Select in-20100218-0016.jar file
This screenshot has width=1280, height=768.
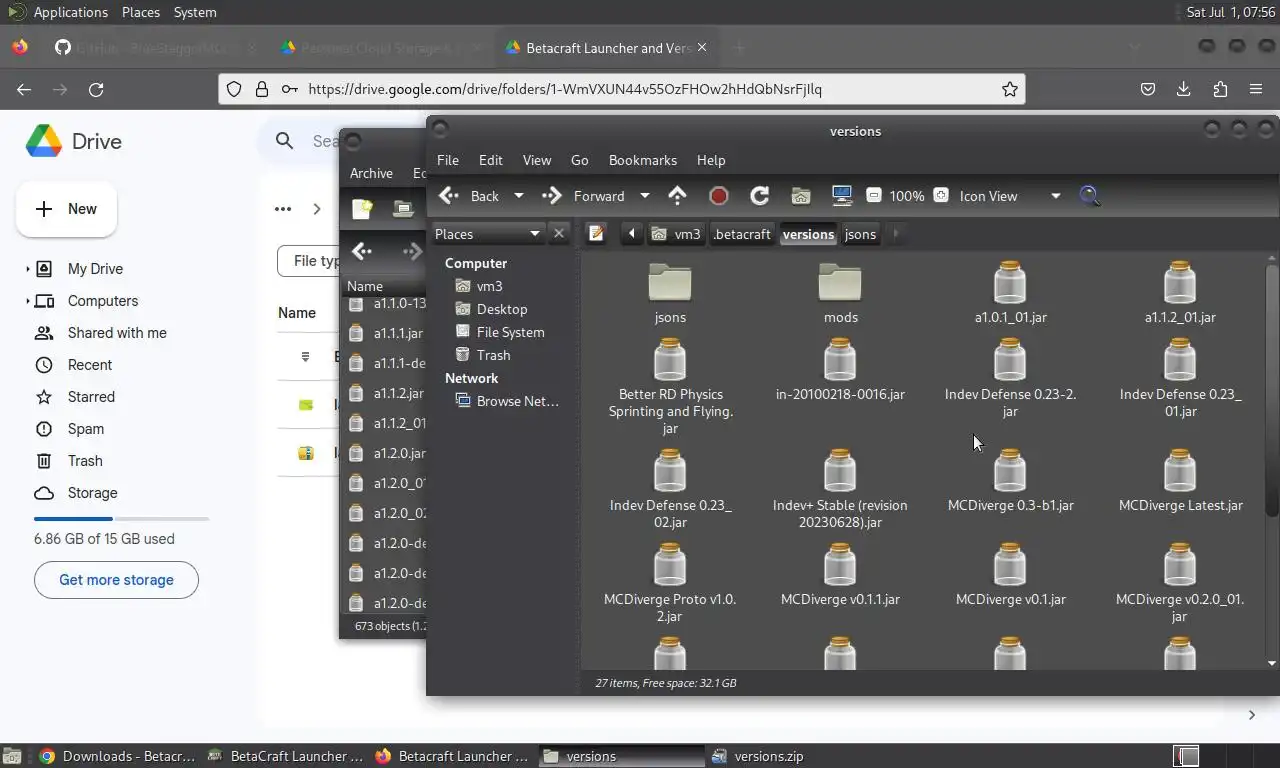pos(840,370)
